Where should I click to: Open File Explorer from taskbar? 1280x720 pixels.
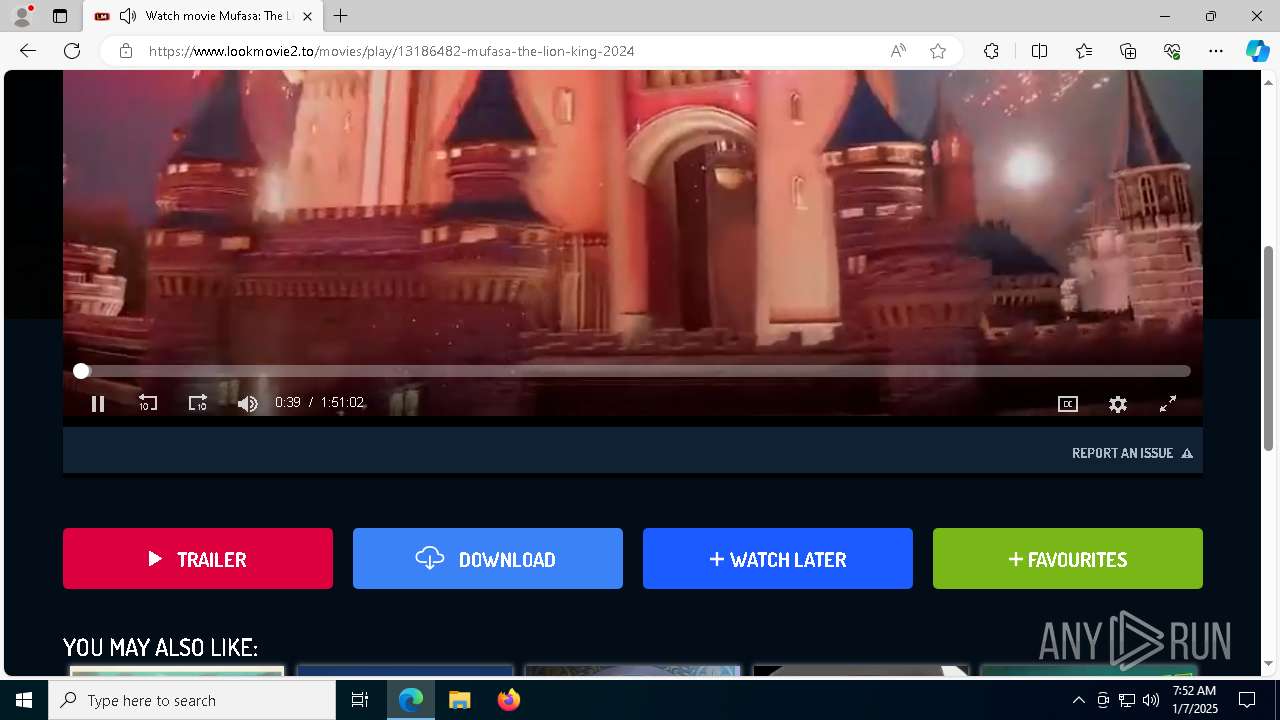tap(459, 700)
